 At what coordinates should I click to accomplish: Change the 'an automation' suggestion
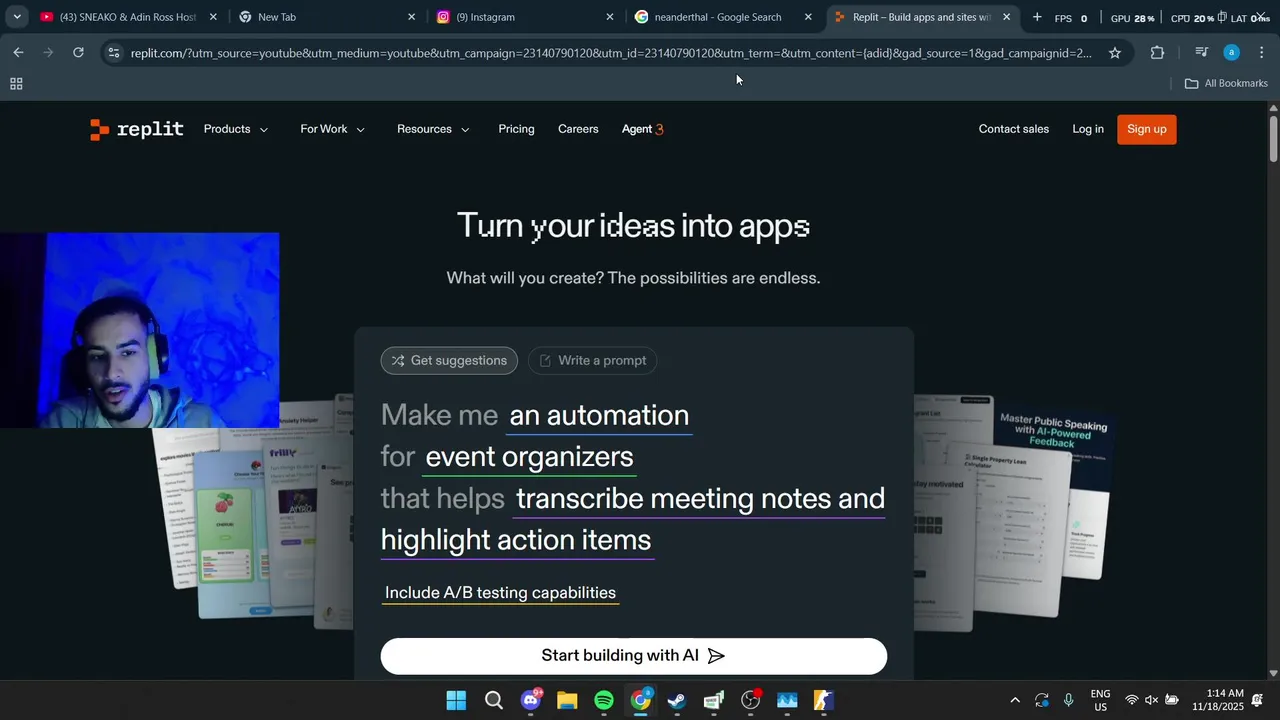point(599,416)
